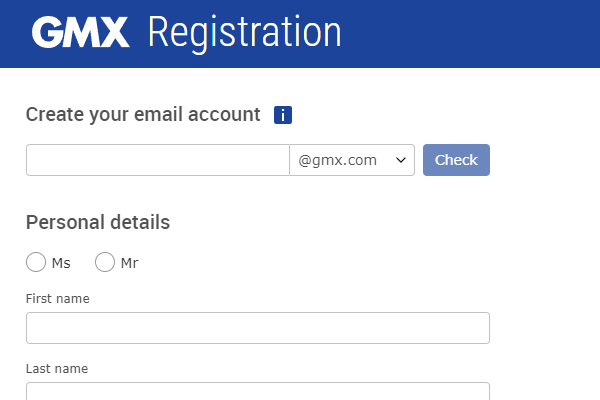Click into the First name text box
The width and height of the screenshot is (600, 400).
click(x=257, y=328)
